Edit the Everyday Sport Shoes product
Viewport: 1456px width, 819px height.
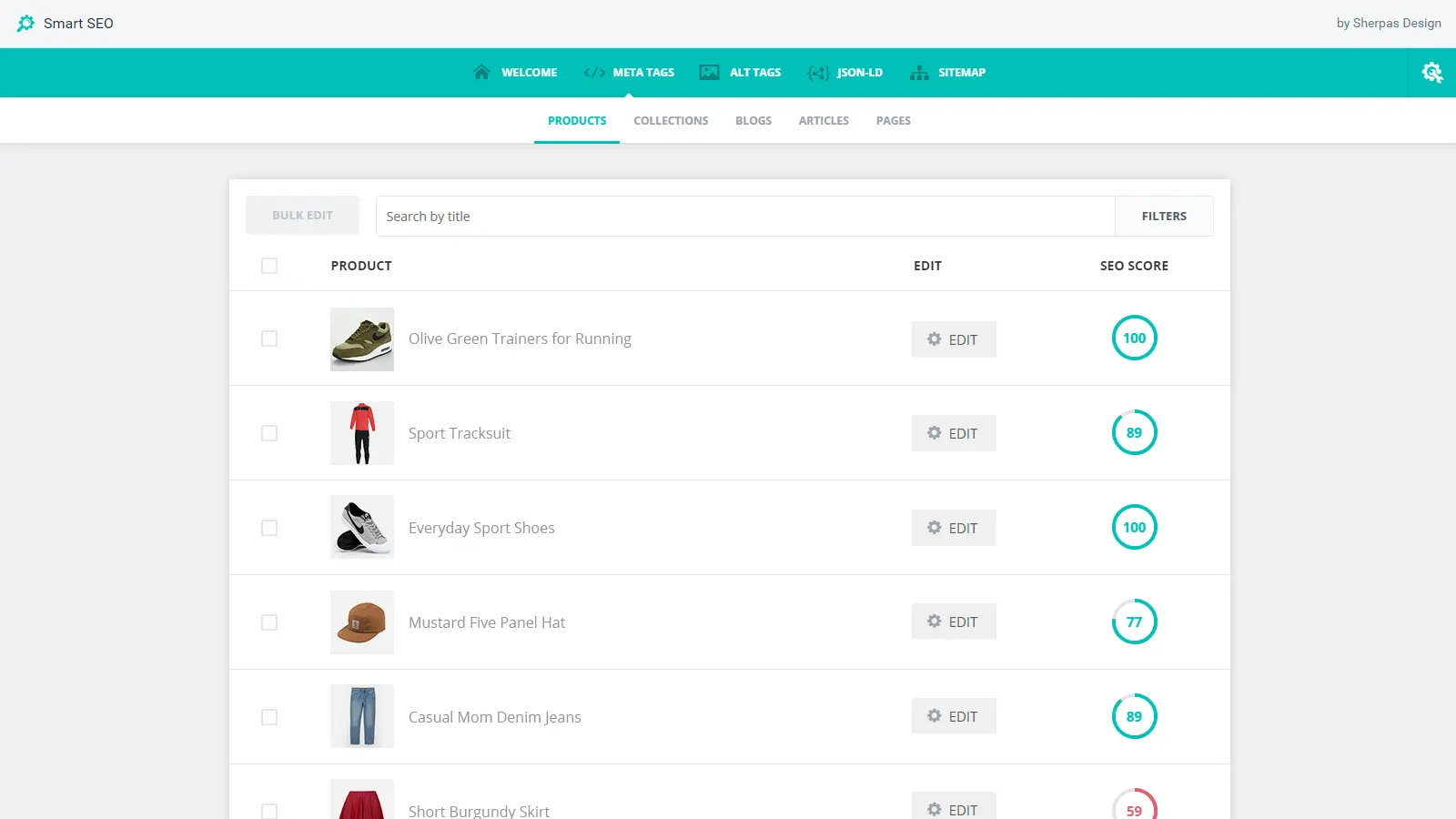[954, 527]
